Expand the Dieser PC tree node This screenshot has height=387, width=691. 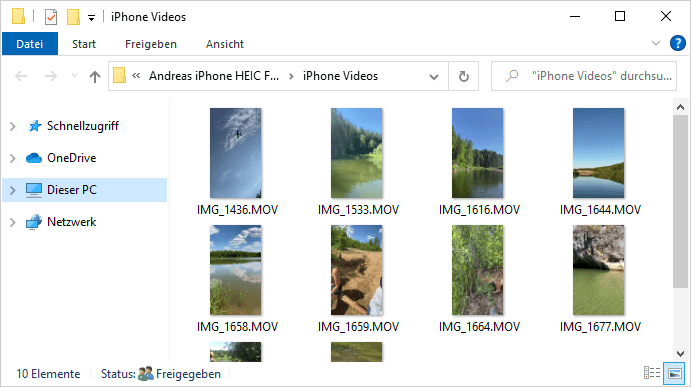(12, 190)
